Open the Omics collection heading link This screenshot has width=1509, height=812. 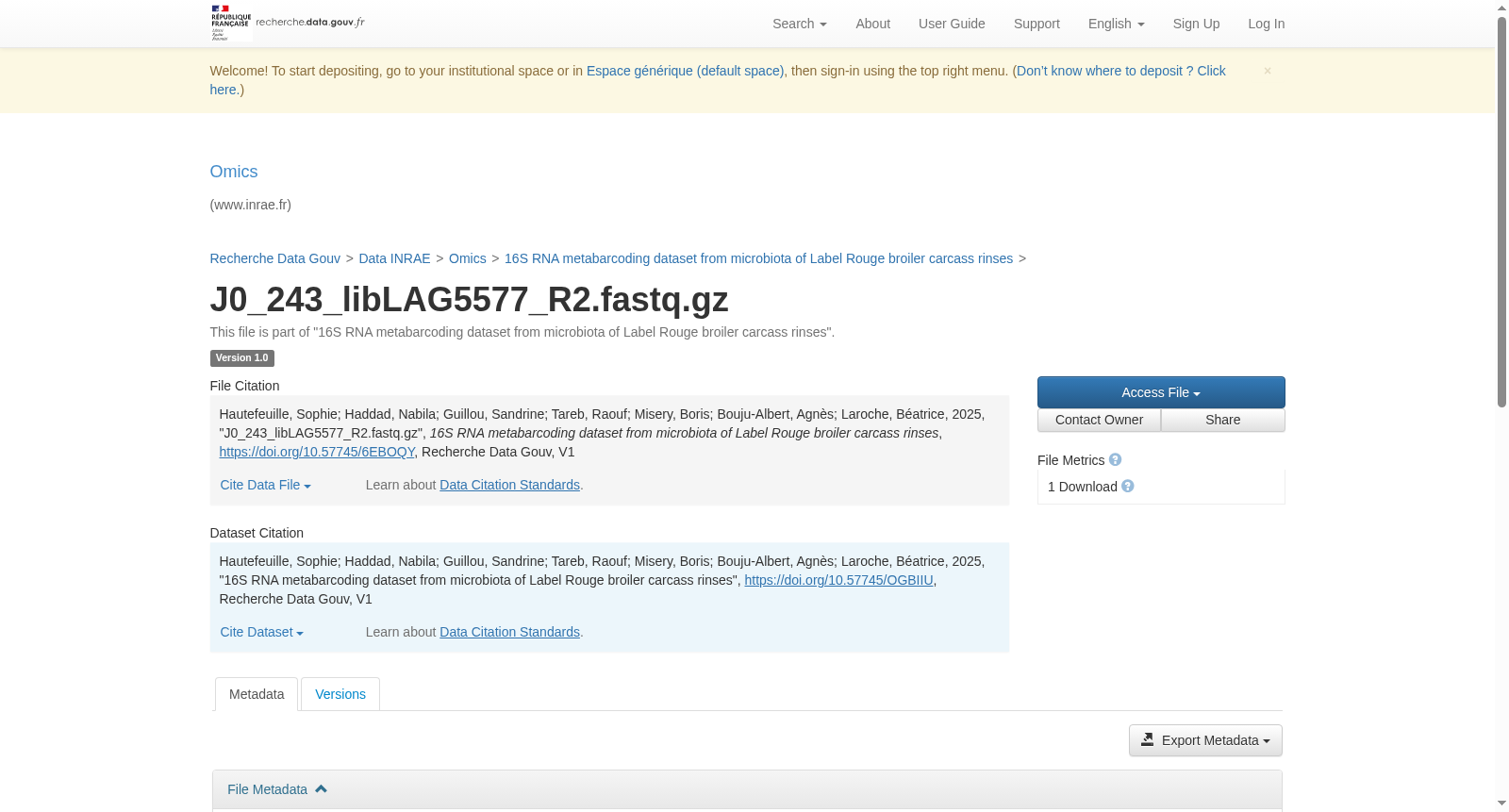(234, 172)
